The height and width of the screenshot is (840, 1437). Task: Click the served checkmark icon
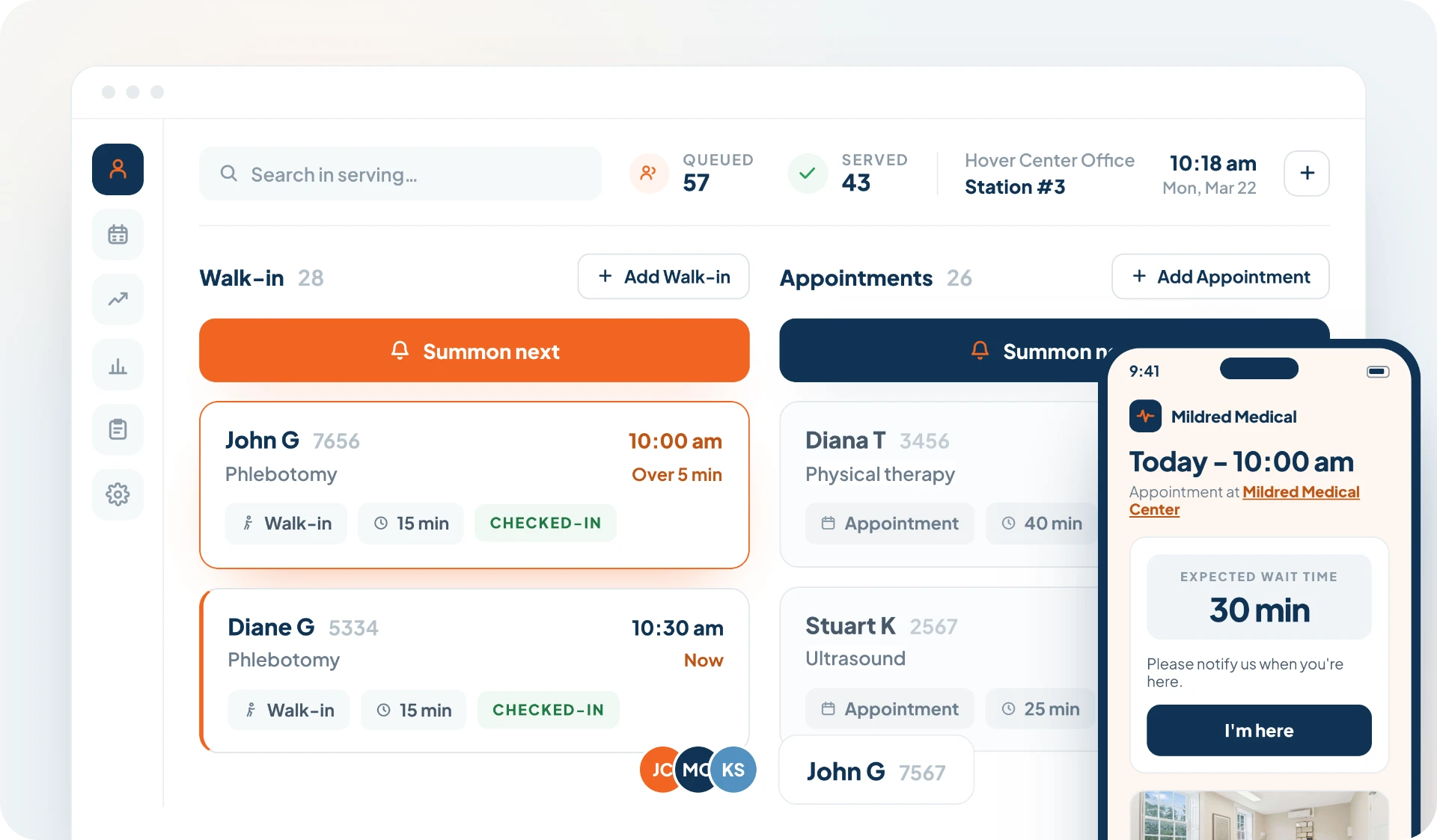tap(807, 174)
